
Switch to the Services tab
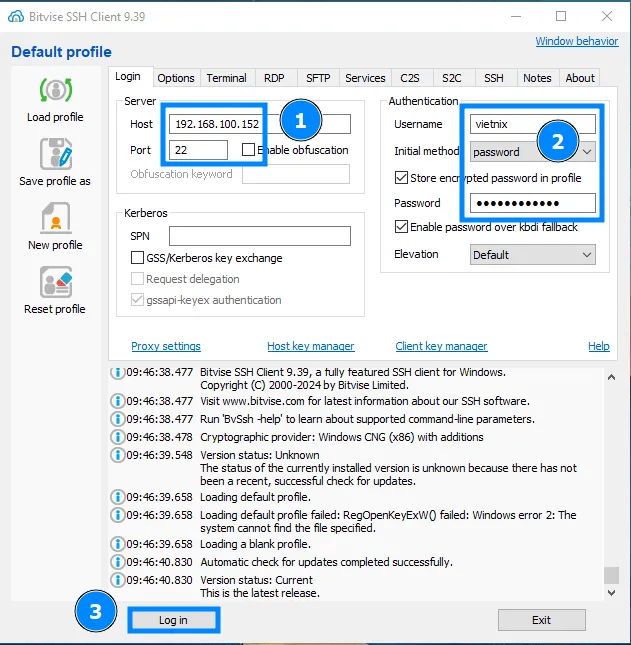point(365,78)
